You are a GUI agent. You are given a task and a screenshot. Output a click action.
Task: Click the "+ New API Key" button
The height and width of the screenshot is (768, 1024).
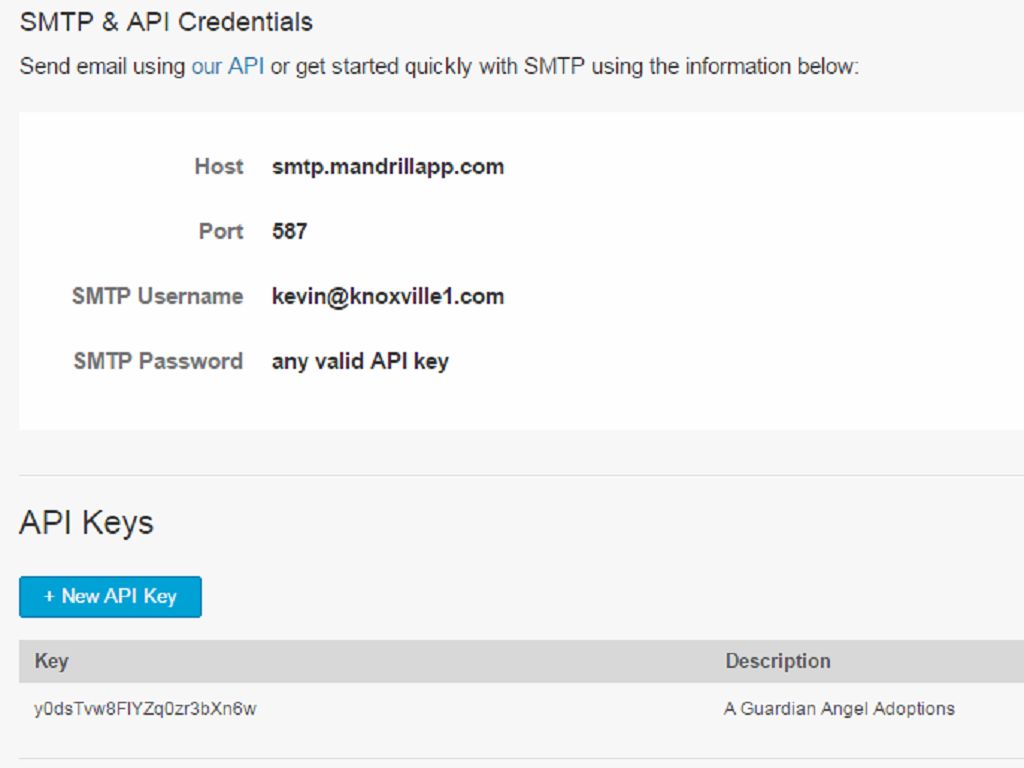pos(110,597)
